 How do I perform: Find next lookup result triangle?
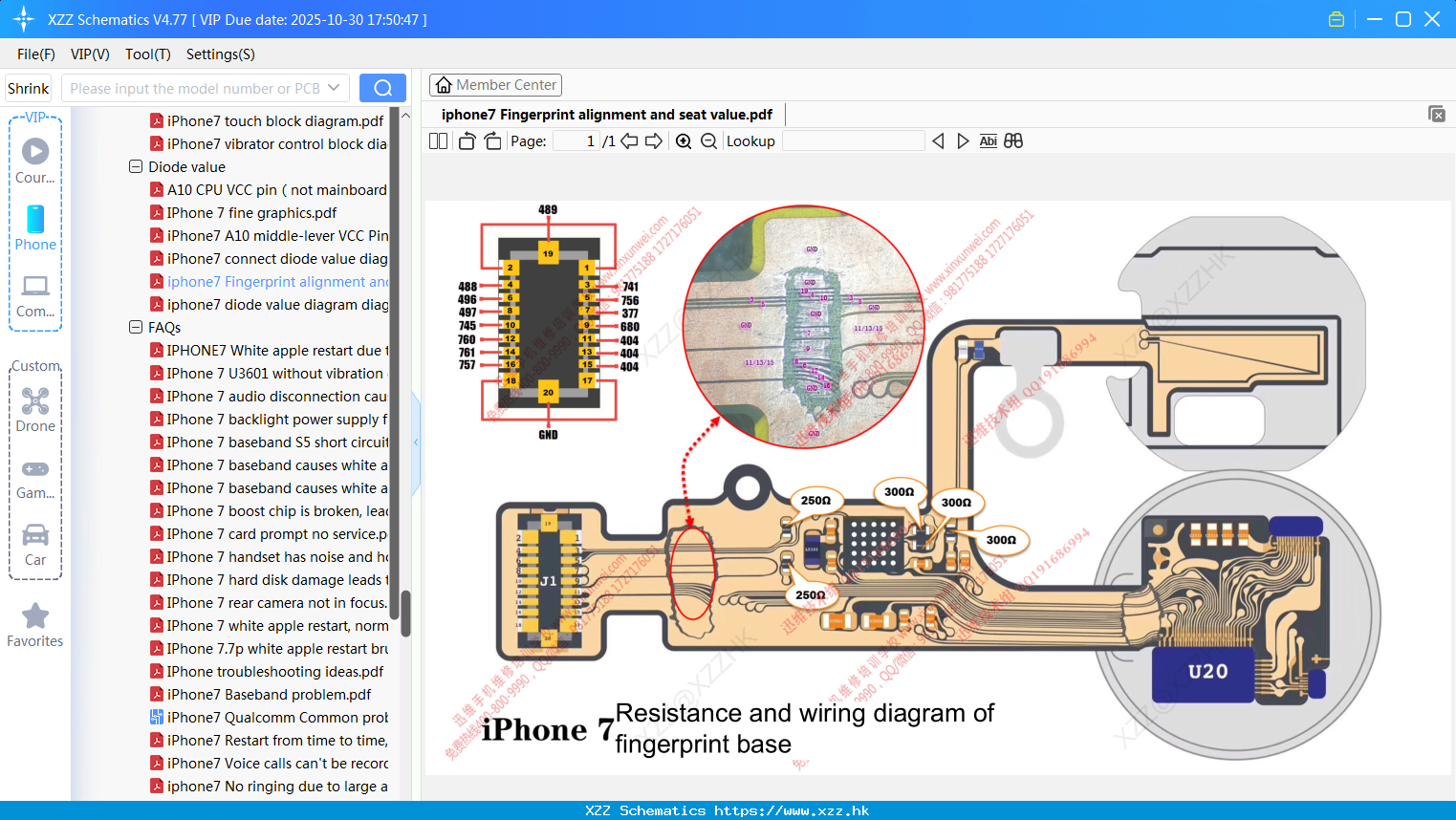pyautogui.click(x=963, y=141)
